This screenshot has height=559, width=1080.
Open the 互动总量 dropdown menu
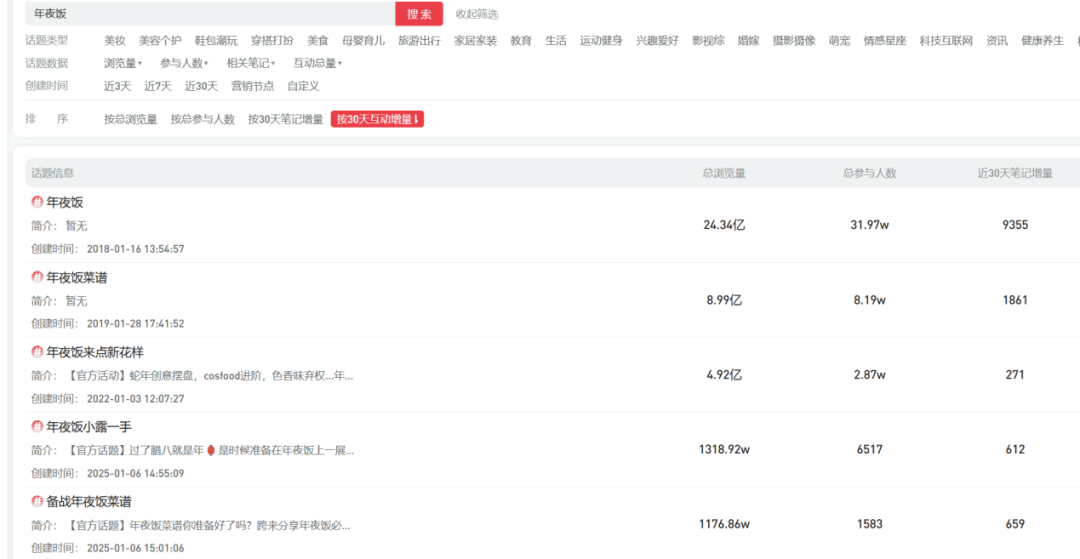click(x=317, y=63)
